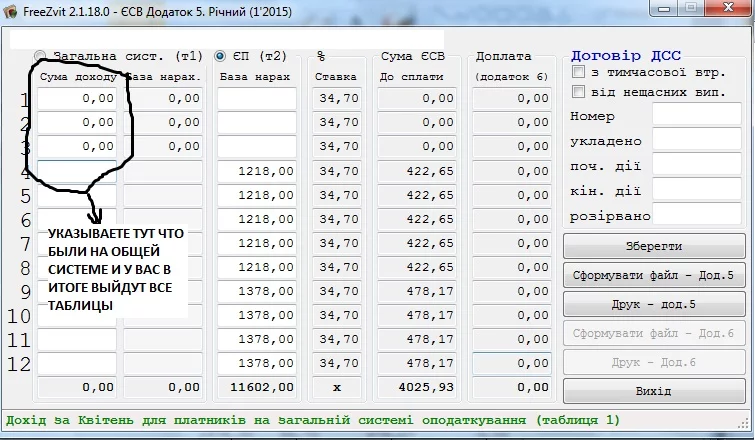The width and height of the screenshot is (755, 440).
Task: Click ЄП База нарах 1218,00 in row 6
Action: 257,220
